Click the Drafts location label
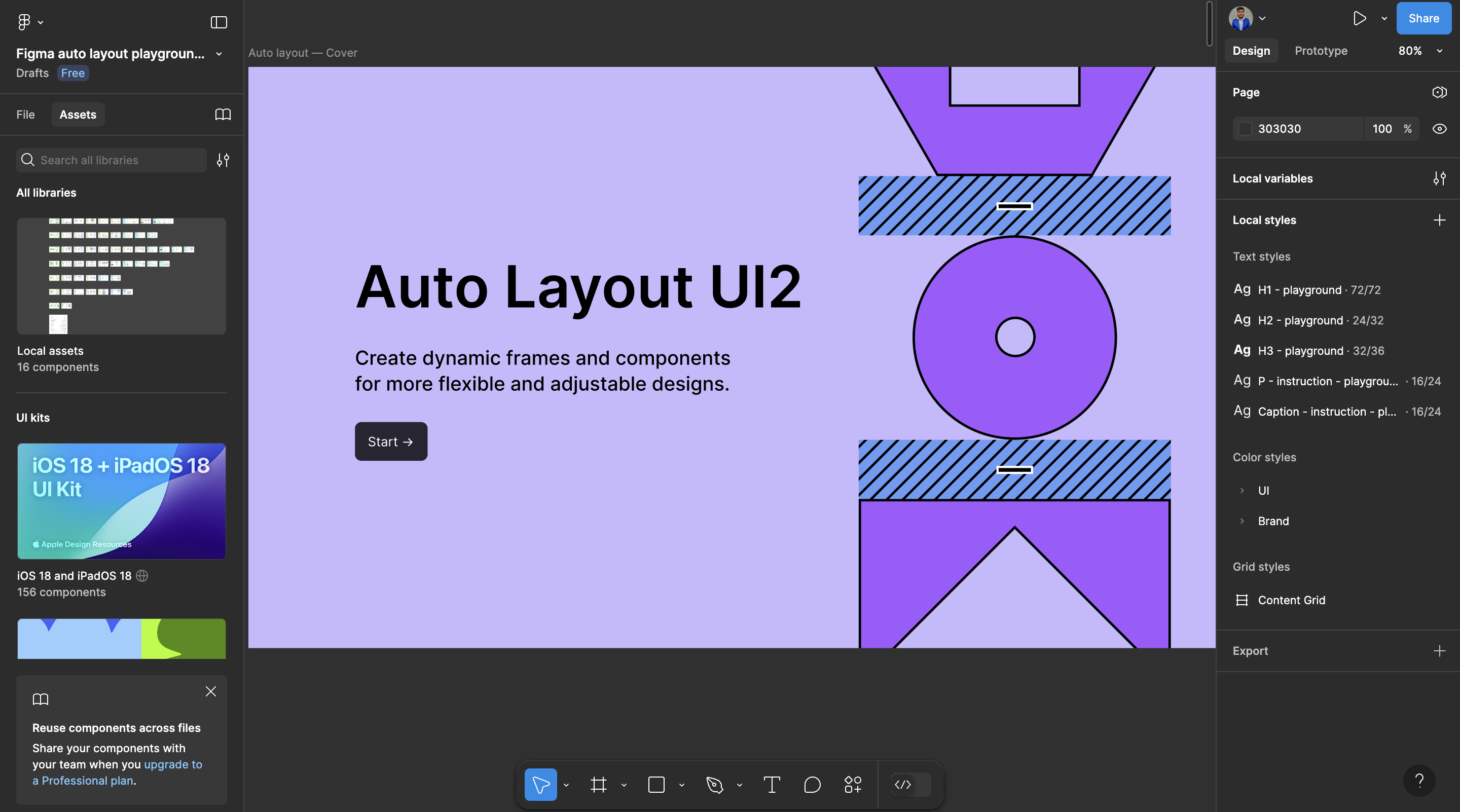 (x=32, y=73)
